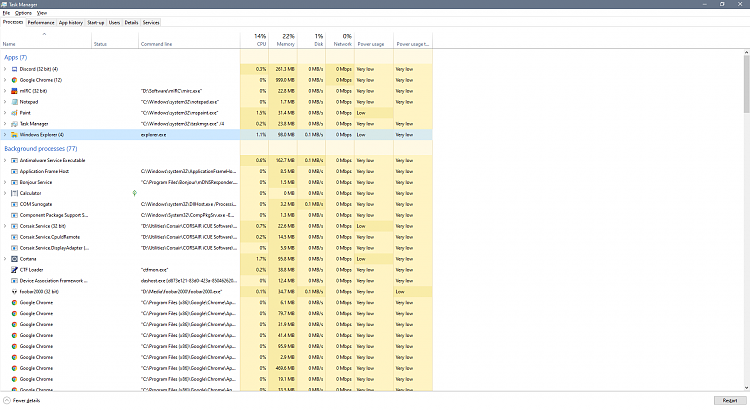Click the Corsair.Service.CpuIdRemote icon
This screenshot has width=750, height=410.
pos(14,237)
